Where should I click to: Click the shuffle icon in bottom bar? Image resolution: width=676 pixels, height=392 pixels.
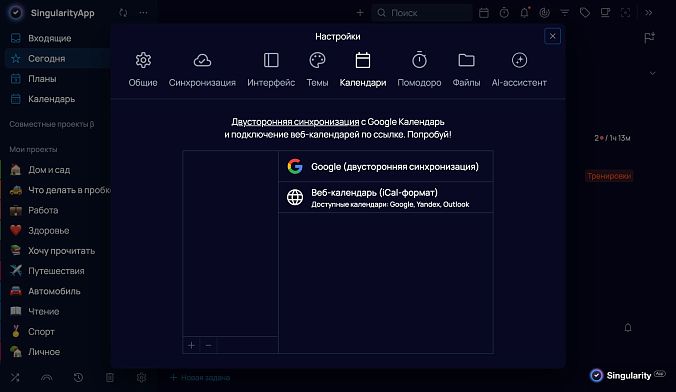[x=15, y=378]
